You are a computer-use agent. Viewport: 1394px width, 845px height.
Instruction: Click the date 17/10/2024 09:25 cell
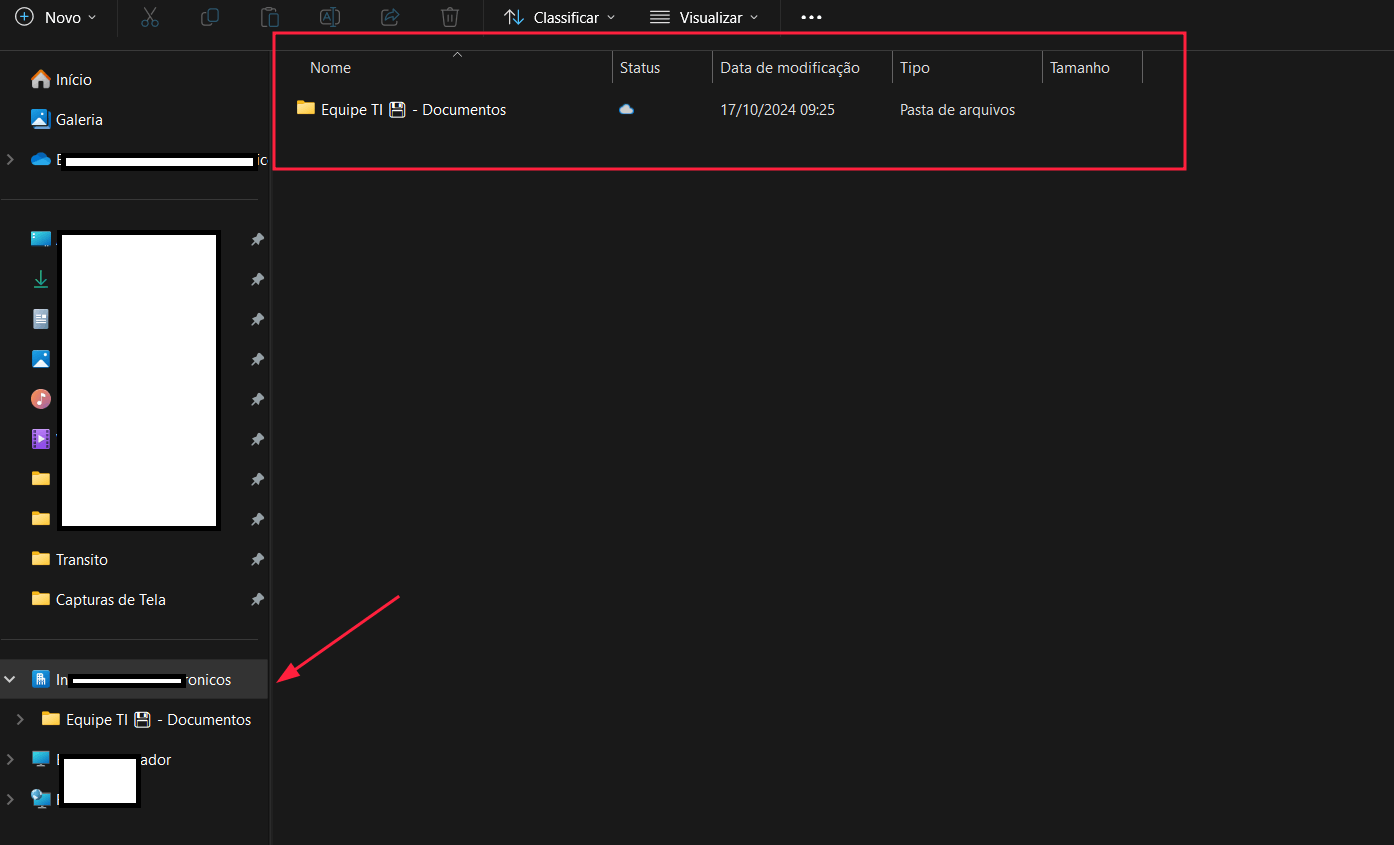(777, 110)
